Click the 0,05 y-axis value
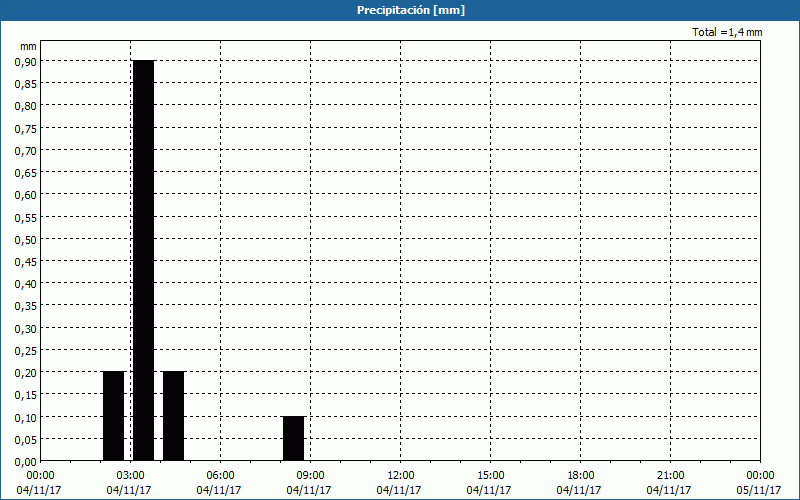This screenshot has width=800, height=500. pyautogui.click(x=26, y=439)
